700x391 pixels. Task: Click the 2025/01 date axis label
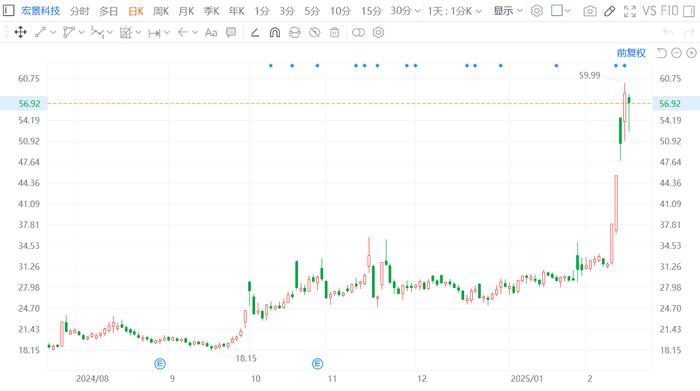pyautogui.click(x=527, y=379)
